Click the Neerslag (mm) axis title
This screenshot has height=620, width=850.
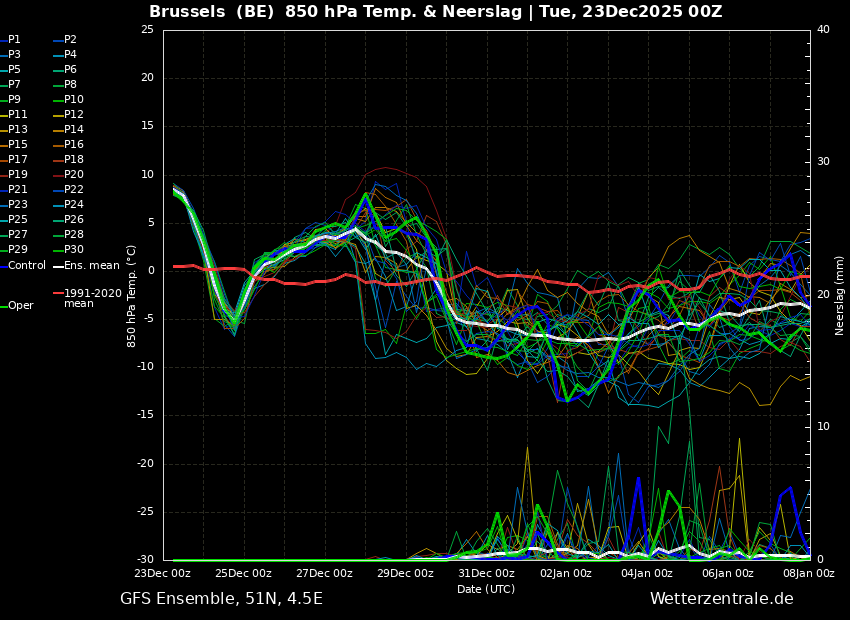840,295
